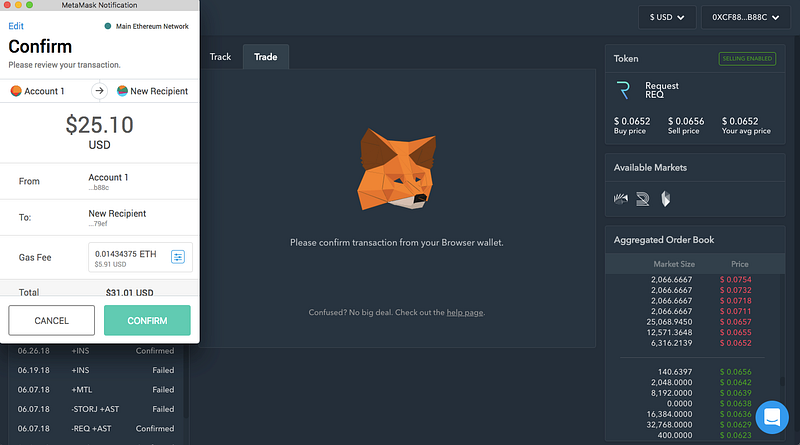Viewport: 800px width, 445px height.
Task: Click the New Recipient avatar icon
Action: point(122,91)
